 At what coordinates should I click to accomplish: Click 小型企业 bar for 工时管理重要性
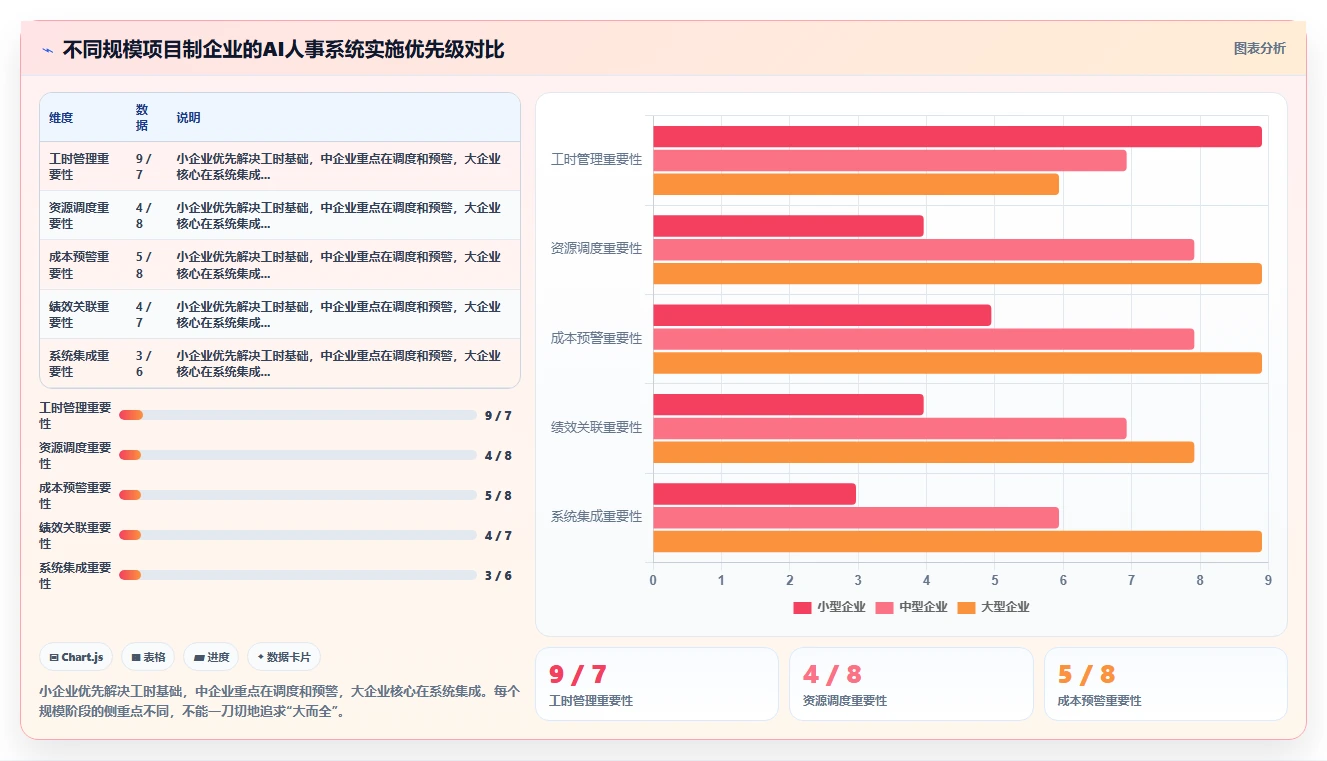pos(957,137)
